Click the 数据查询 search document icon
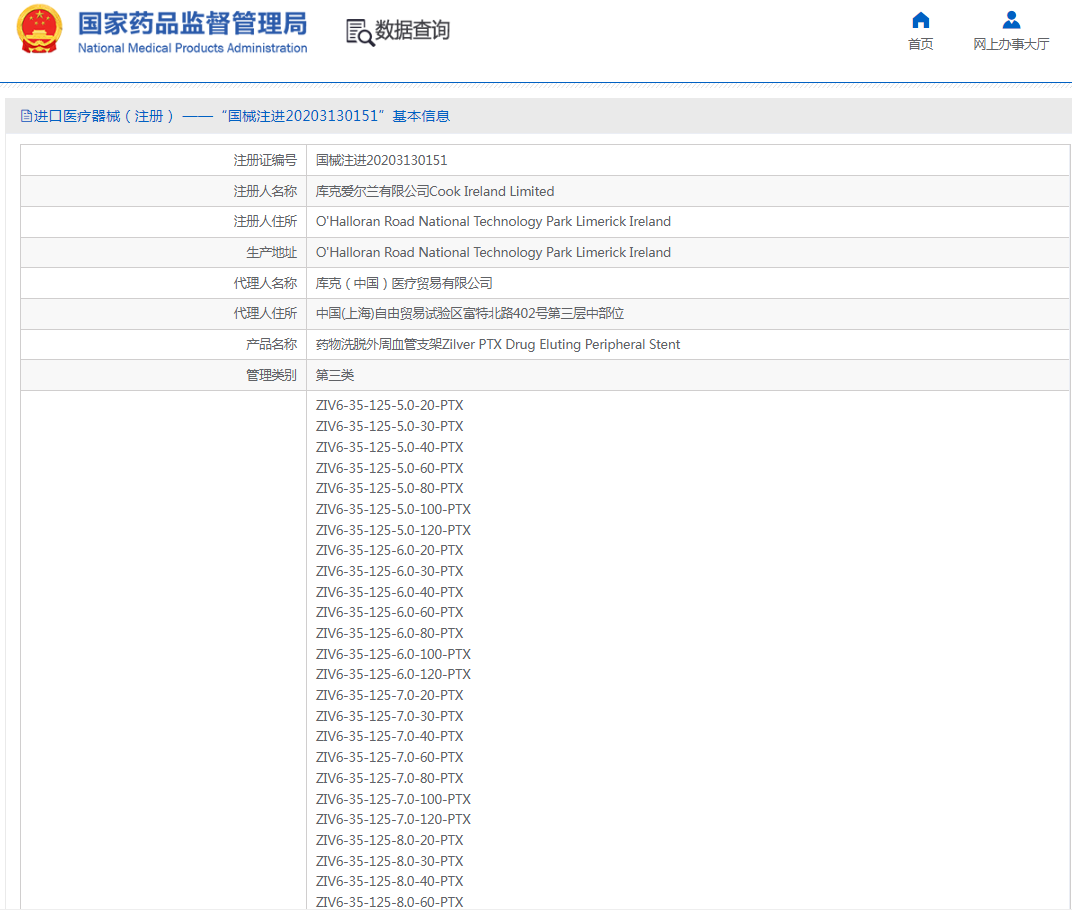Image resolution: width=1072 pixels, height=914 pixels. (x=360, y=32)
